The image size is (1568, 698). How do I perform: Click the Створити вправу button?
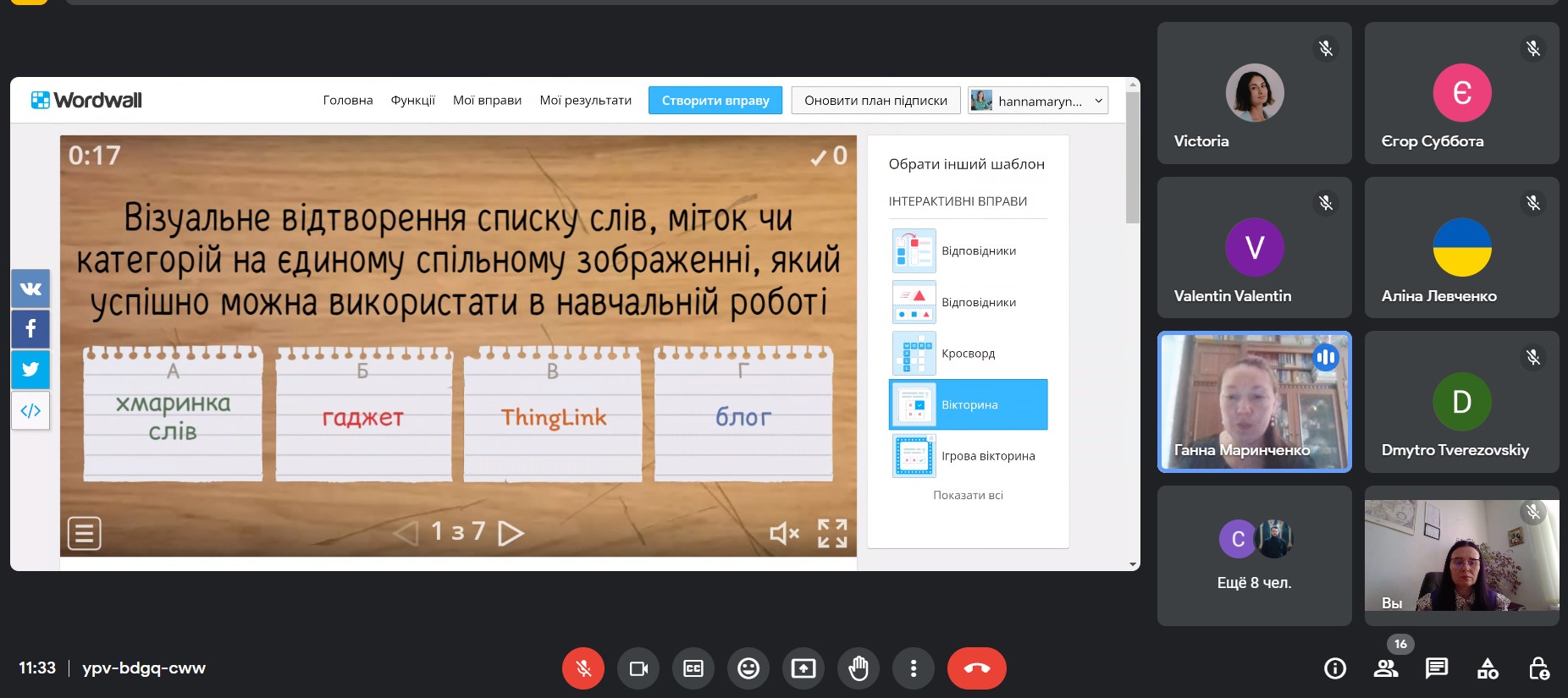[x=715, y=100]
